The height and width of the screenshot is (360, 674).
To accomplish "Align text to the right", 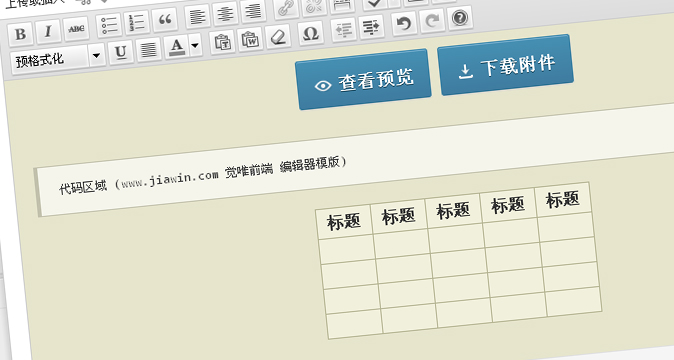I will tap(253, 11).
